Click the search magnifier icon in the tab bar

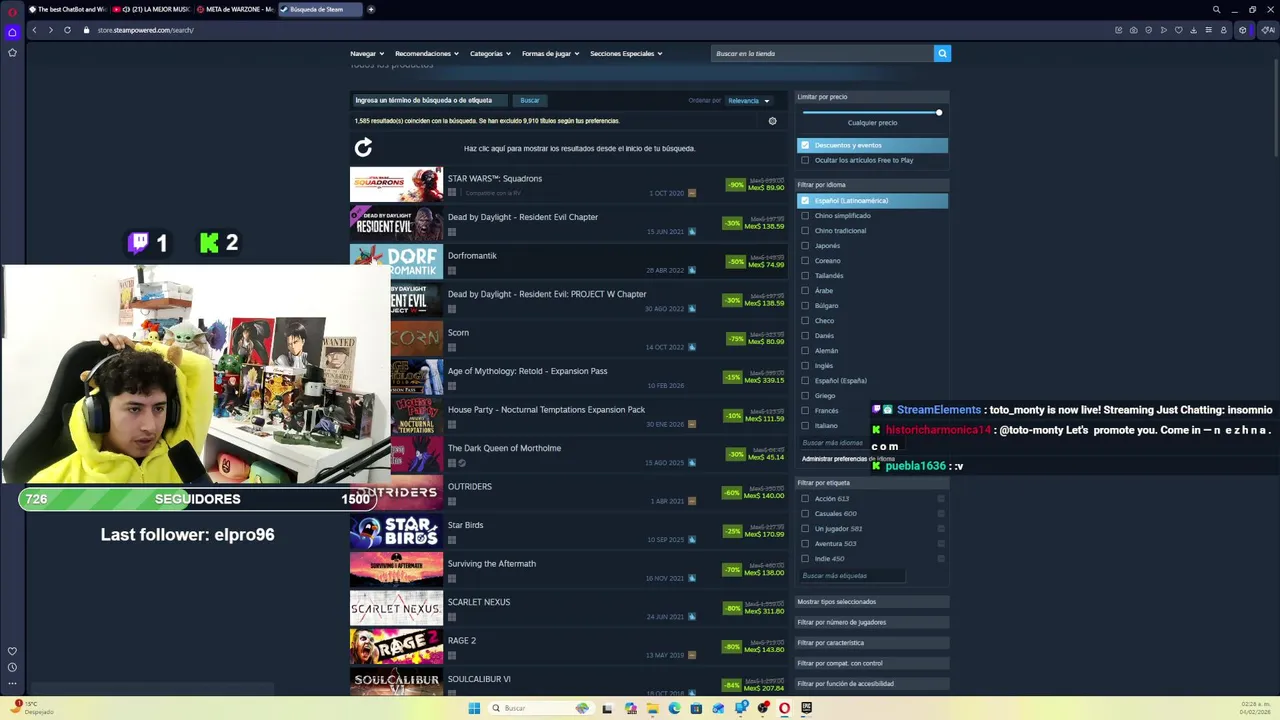[x=1216, y=9]
